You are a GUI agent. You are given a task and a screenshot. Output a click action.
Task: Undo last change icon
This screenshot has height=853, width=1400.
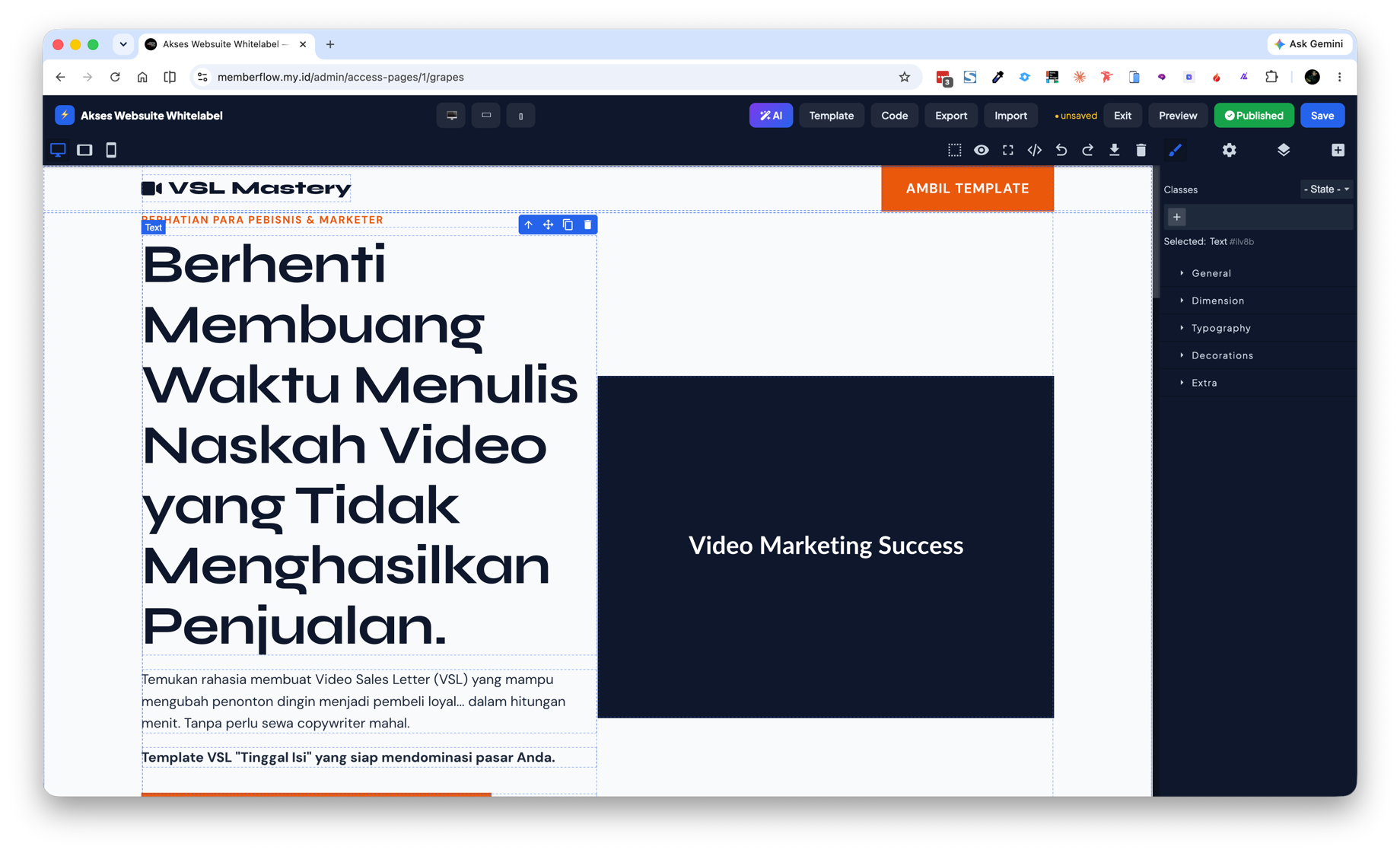[1061, 150]
